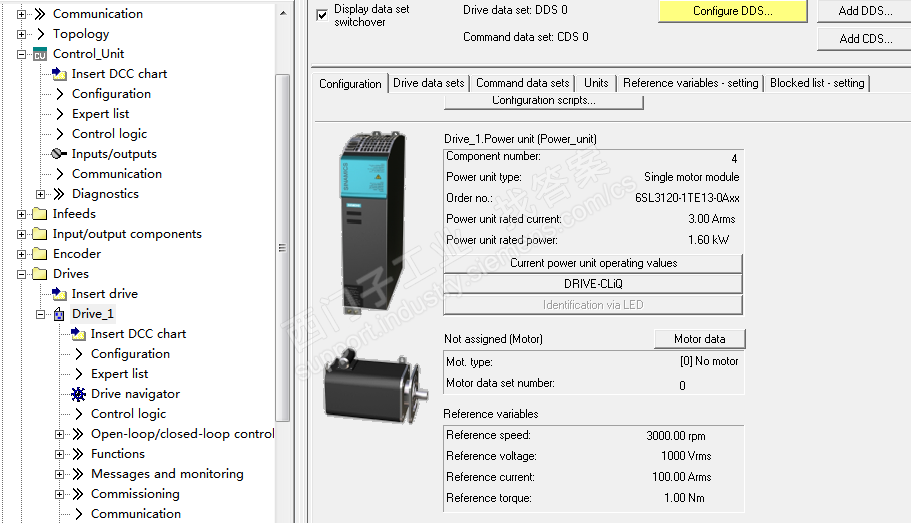This screenshot has width=911, height=523.
Task: Click the Insert drive icon
Action: (59, 294)
